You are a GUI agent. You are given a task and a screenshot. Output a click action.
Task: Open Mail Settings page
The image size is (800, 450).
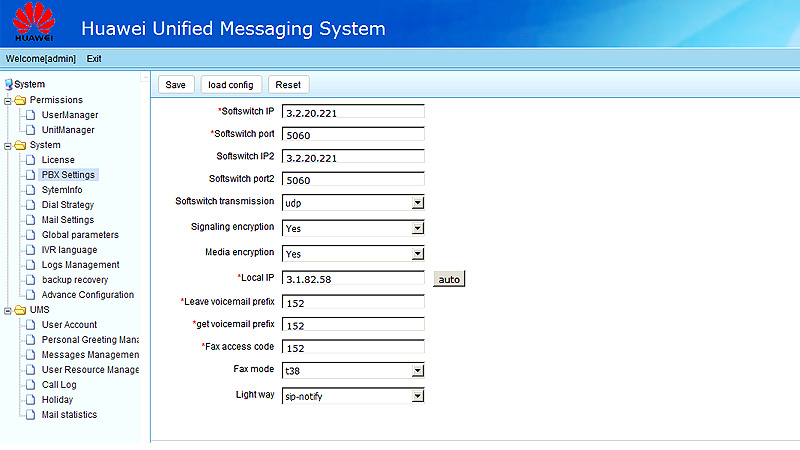pyautogui.click(x=68, y=220)
